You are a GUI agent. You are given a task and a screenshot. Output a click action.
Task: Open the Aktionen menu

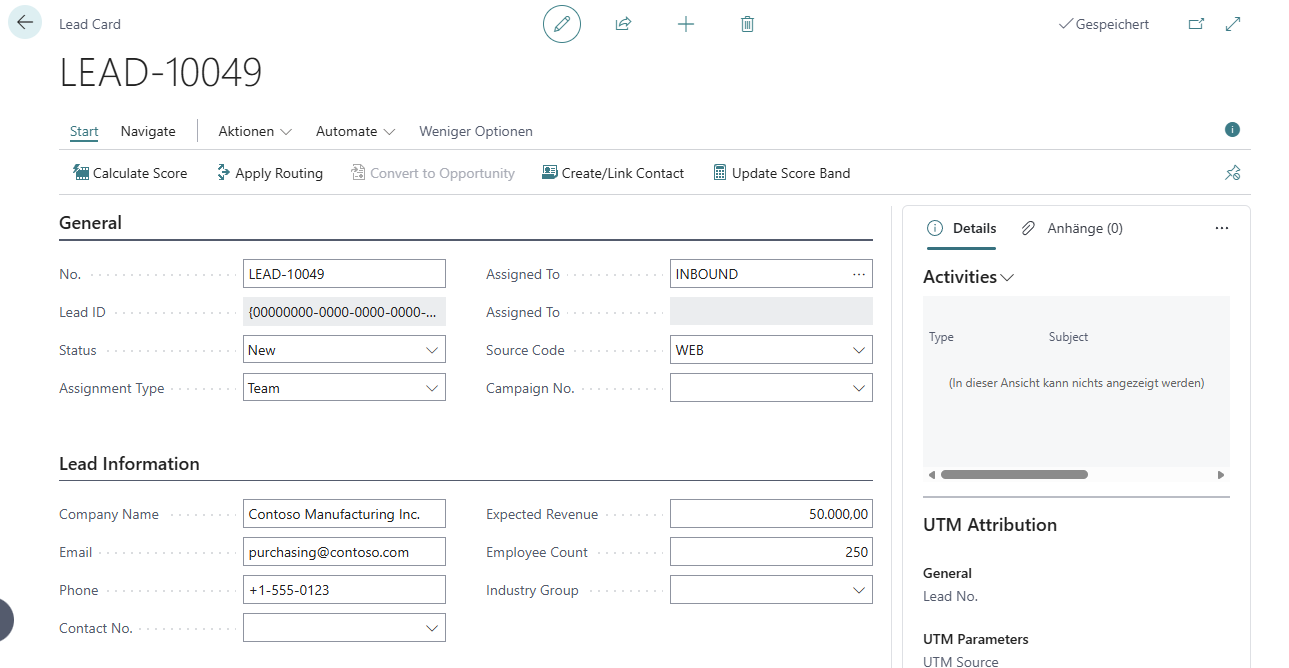coord(254,131)
